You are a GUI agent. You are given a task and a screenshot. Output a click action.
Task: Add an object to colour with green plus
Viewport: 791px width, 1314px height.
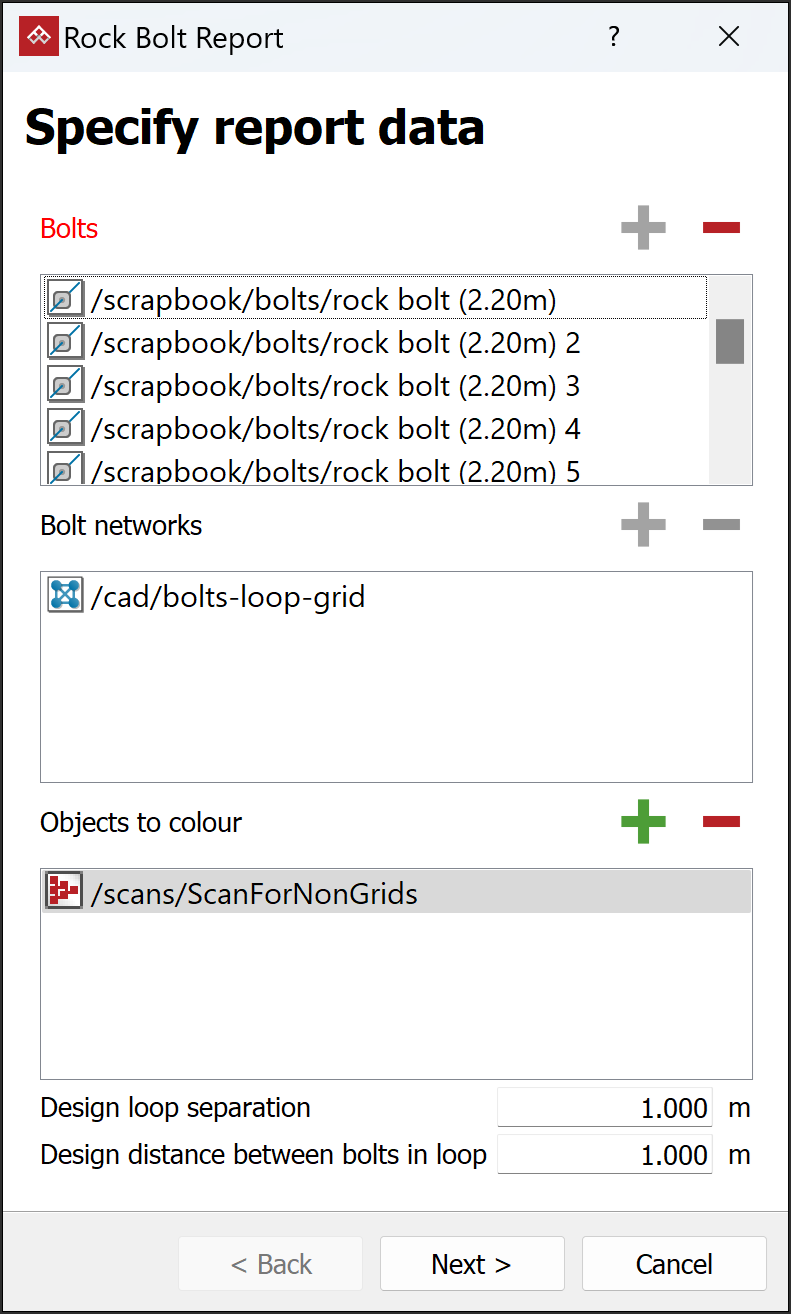click(x=643, y=822)
